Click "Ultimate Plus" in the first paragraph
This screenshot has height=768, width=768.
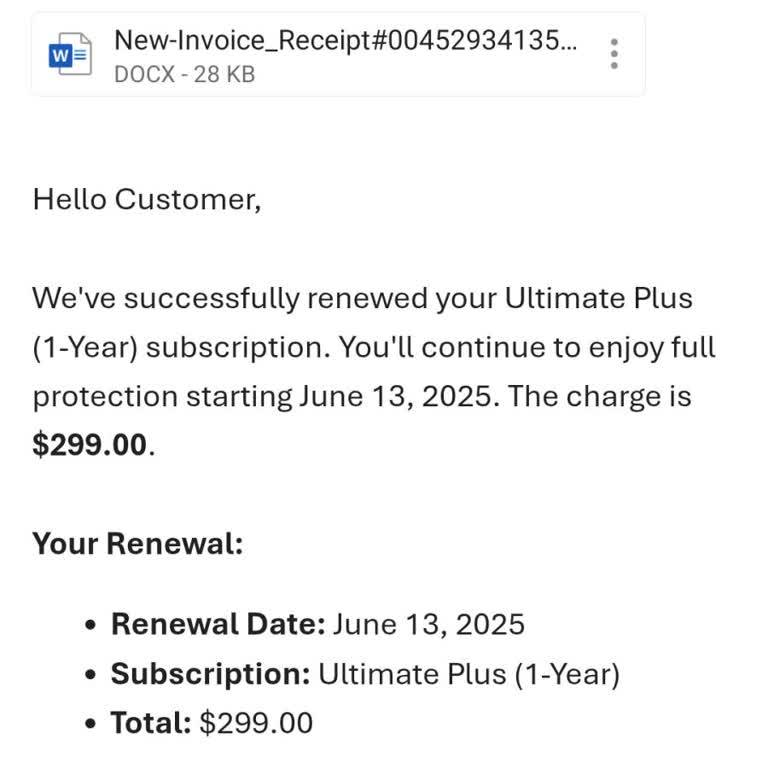(598, 298)
